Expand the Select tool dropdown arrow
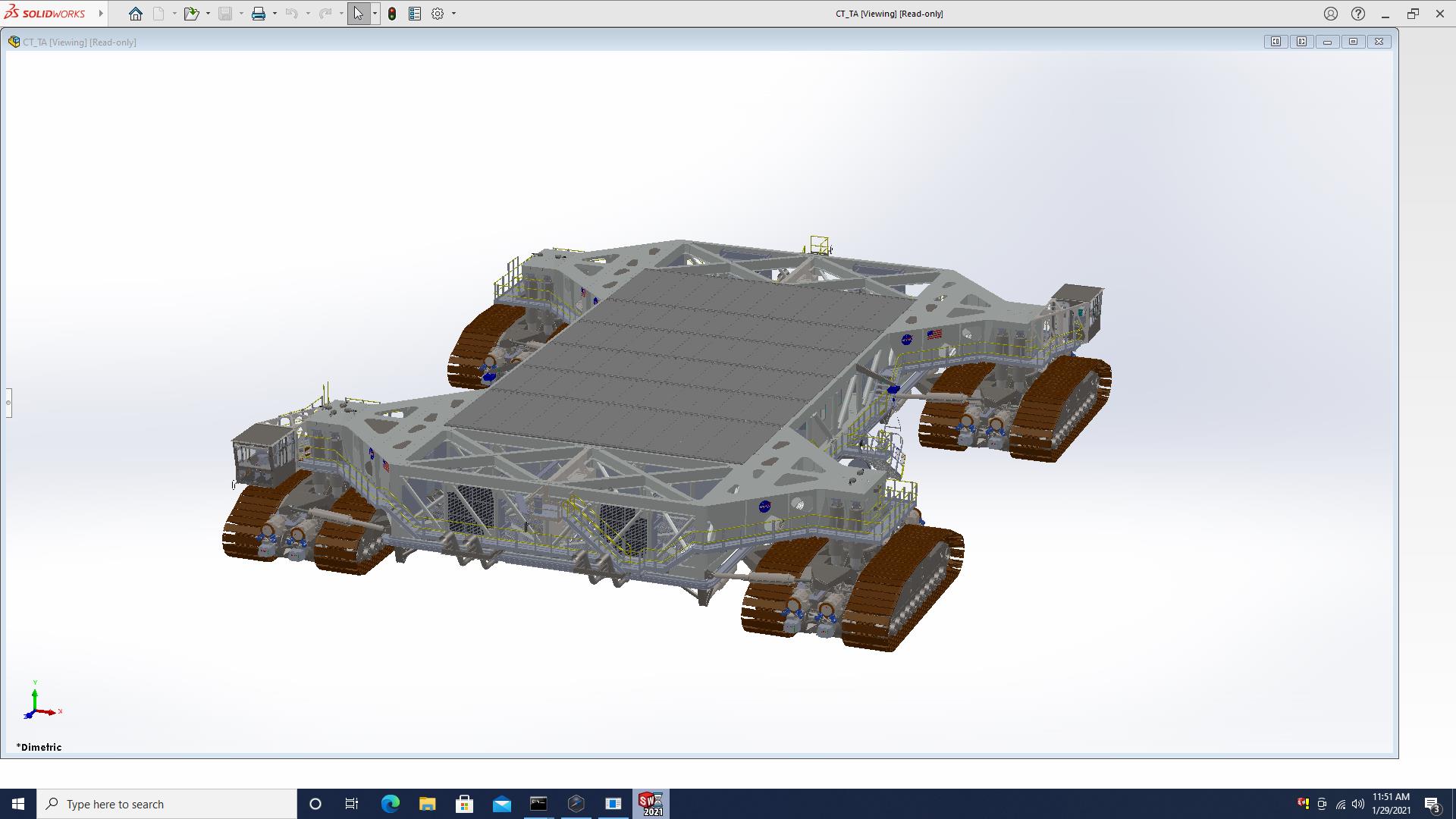Image resolution: width=1456 pixels, height=819 pixels. point(375,14)
